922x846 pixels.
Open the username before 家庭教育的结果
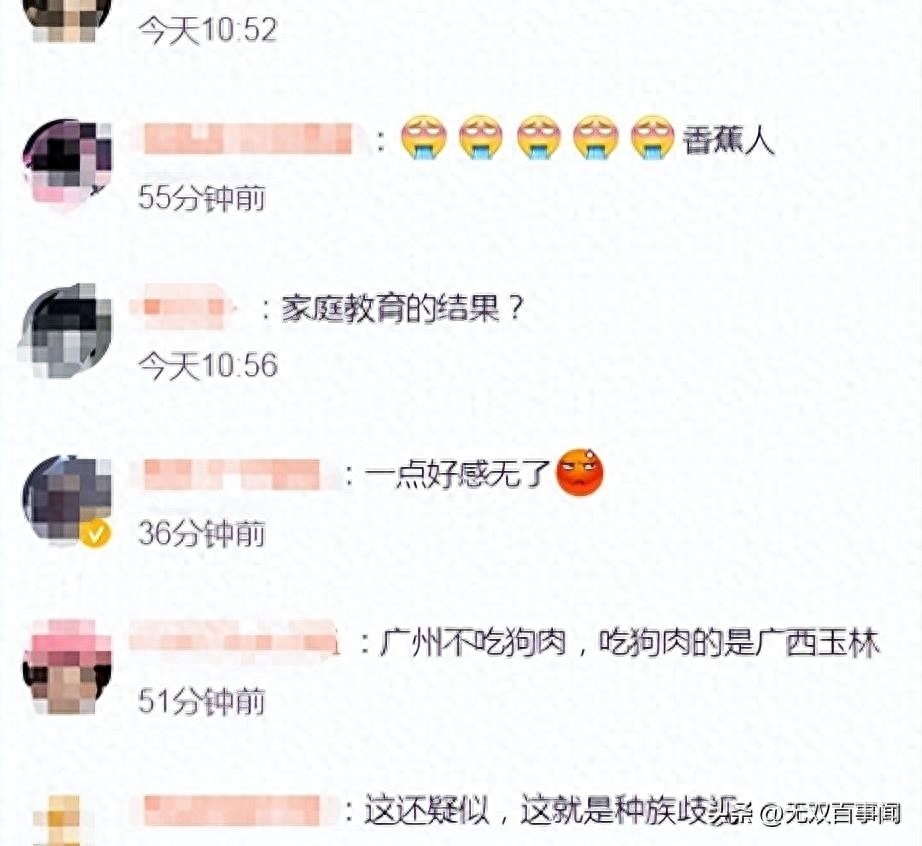[x=182, y=307]
